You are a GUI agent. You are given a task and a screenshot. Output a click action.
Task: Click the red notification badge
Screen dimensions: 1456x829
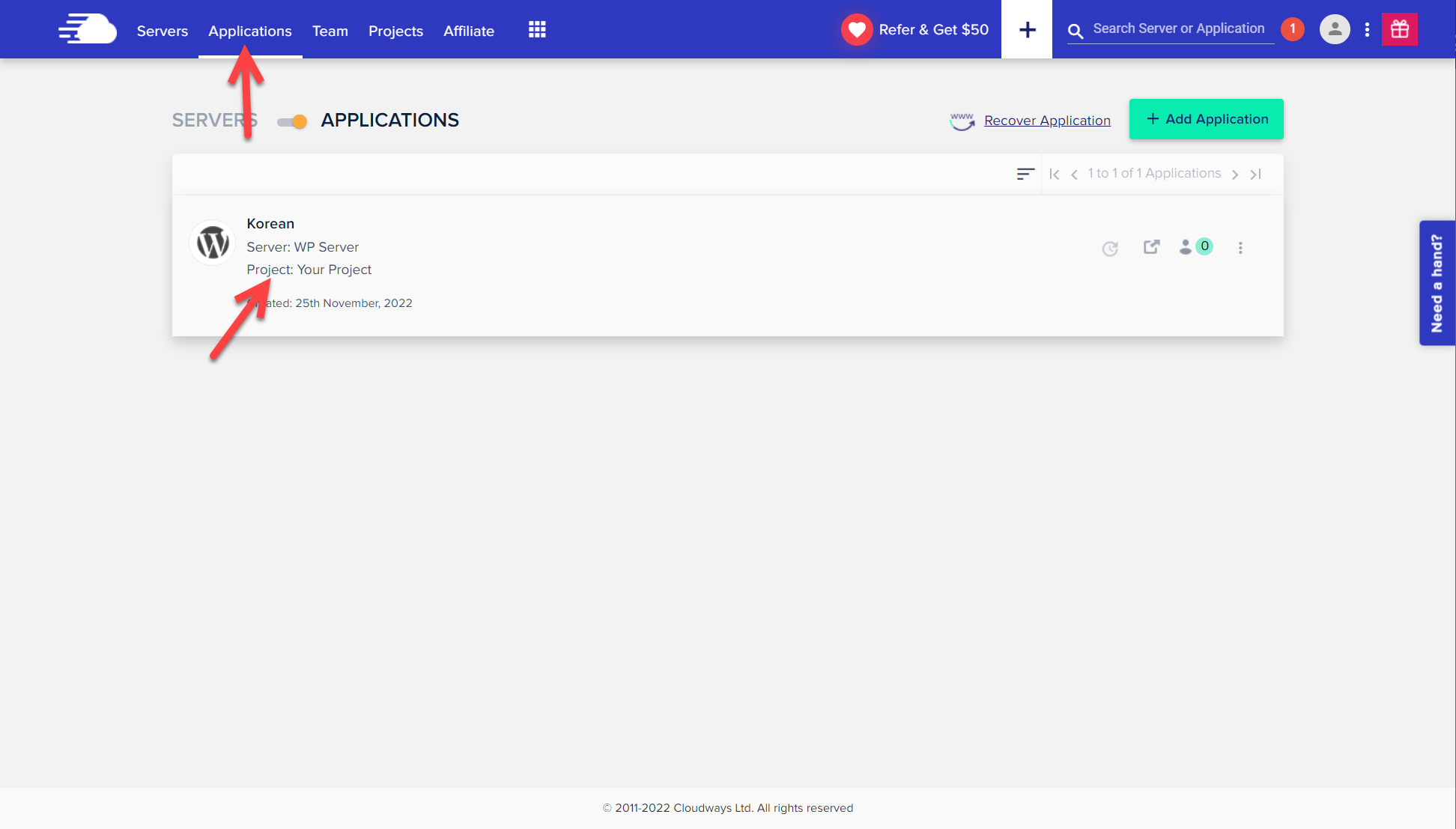[1292, 29]
